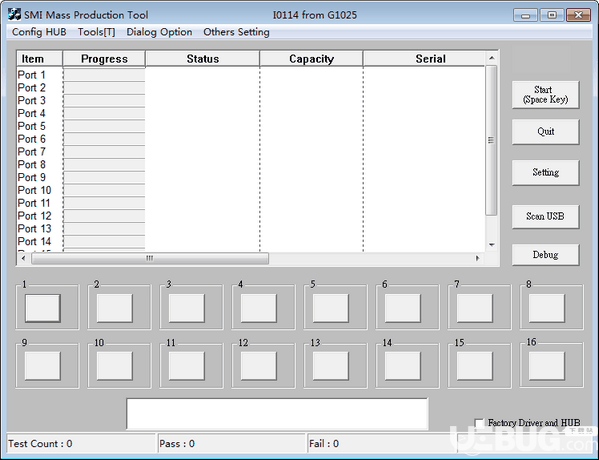Click the Fail : 0 status field

click(x=382, y=444)
